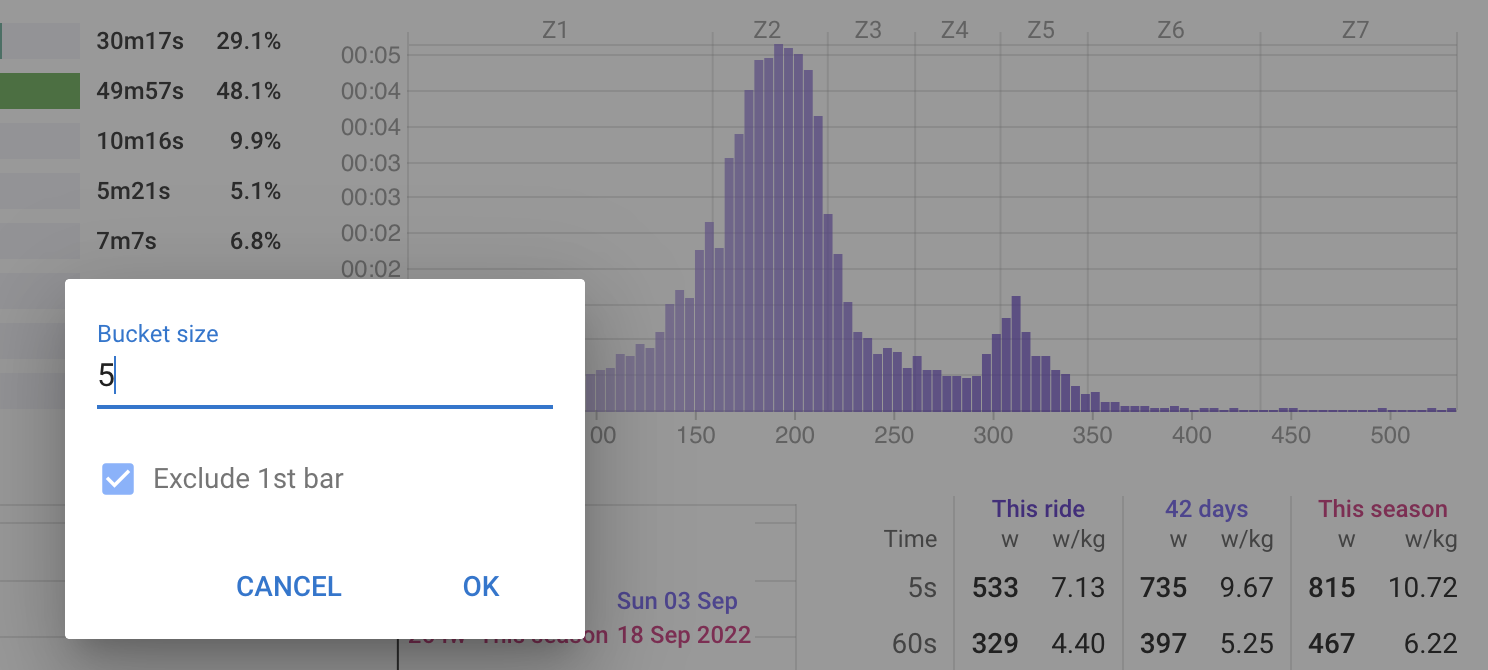Click the 42 days column header
Screen dimensions: 1488x670
pyautogui.click(x=1205, y=509)
